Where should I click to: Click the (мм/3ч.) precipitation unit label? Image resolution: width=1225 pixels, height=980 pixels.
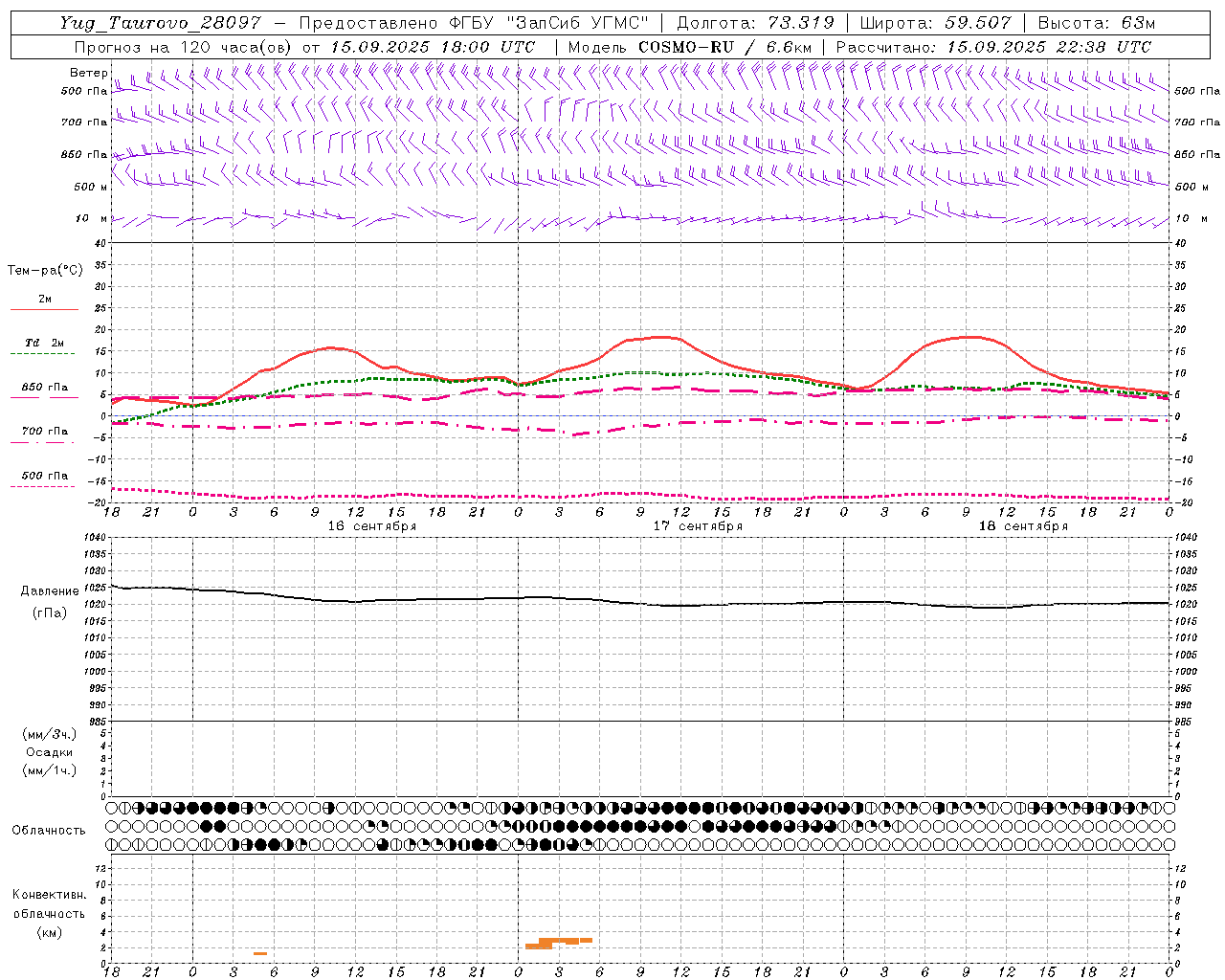pyautogui.click(x=50, y=734)
